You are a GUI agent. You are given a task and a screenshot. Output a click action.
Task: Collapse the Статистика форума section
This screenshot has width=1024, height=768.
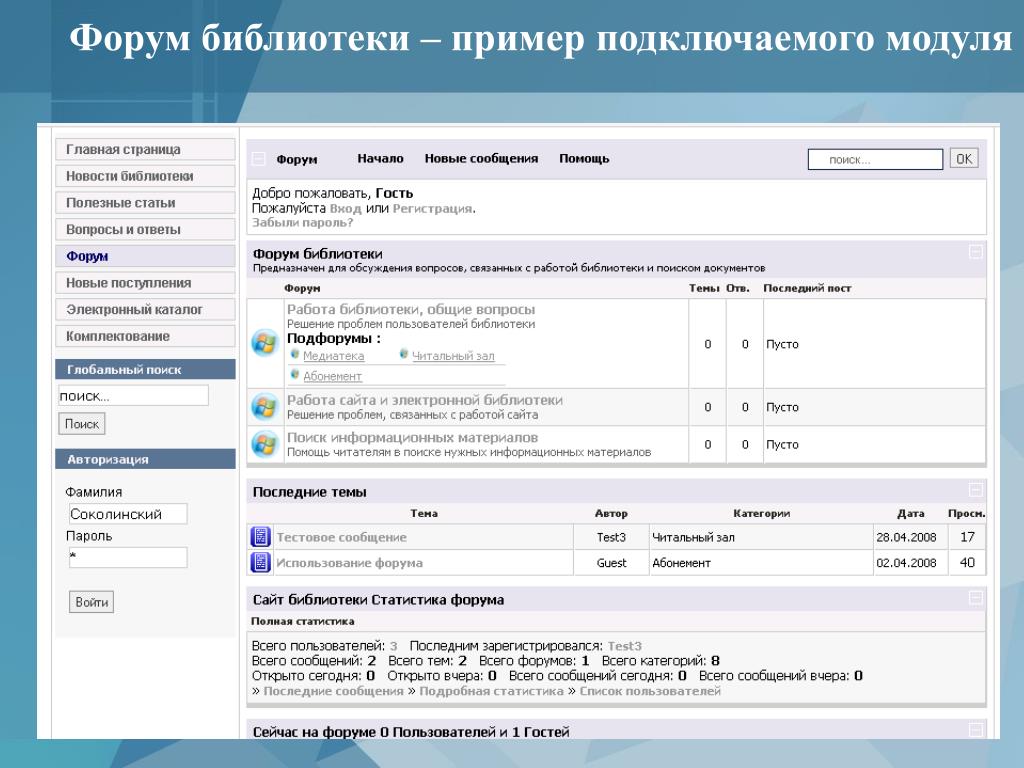tap(975, 598)
